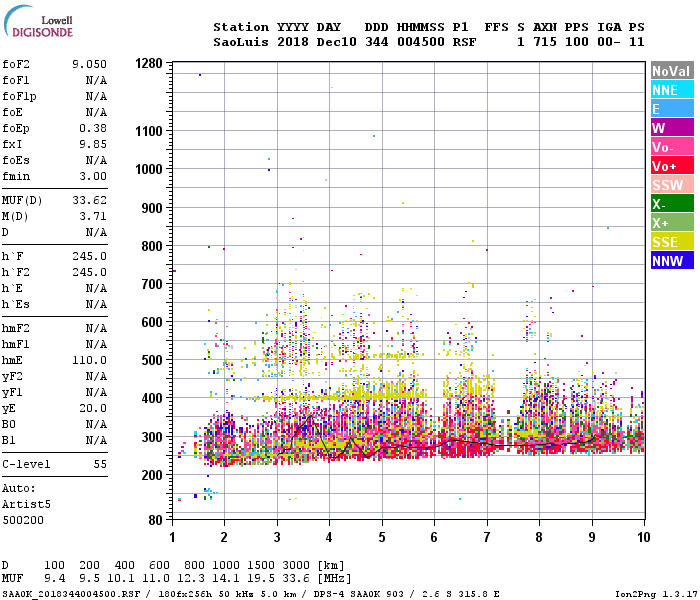Click the fmin value 3.00
700x600 pixels.
click(93, 176)
